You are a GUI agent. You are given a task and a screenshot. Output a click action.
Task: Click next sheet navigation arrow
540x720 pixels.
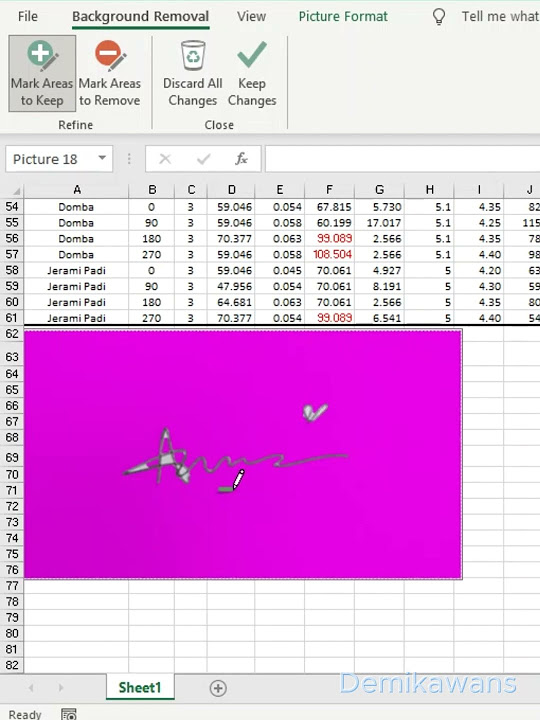[x=61, y=688]
